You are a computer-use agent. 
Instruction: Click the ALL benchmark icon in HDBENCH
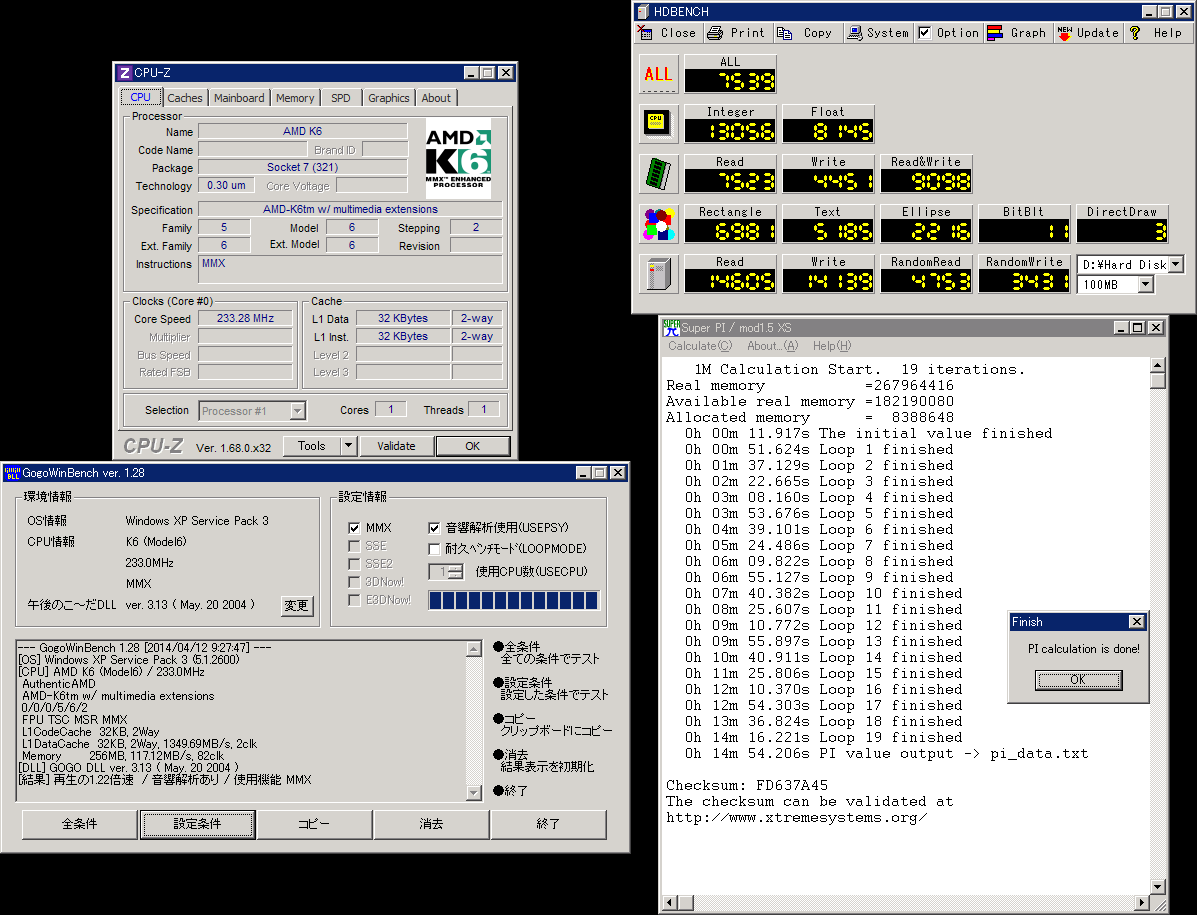click(658, 73)
